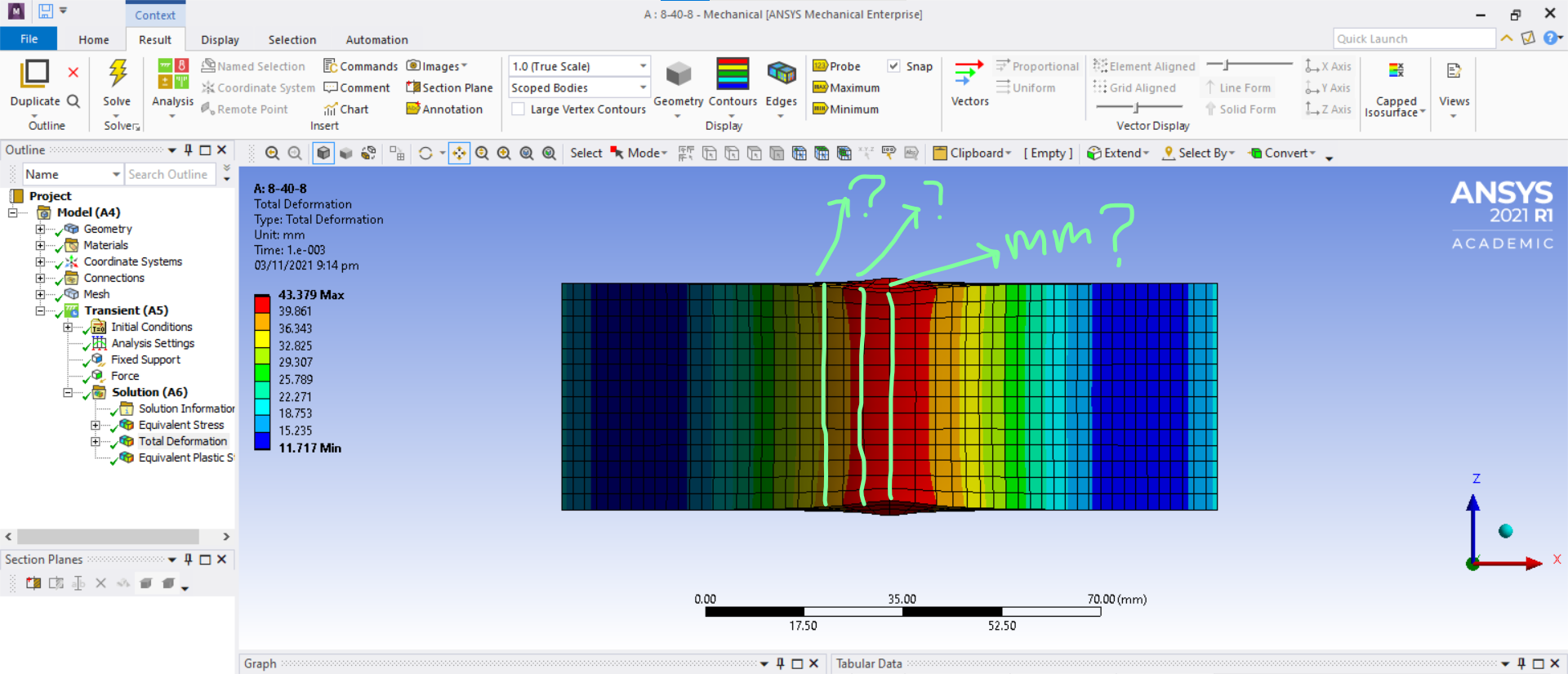The image size is (1568, 674).
Task: Expand the Geometry tree node
Action: [40, 229]
